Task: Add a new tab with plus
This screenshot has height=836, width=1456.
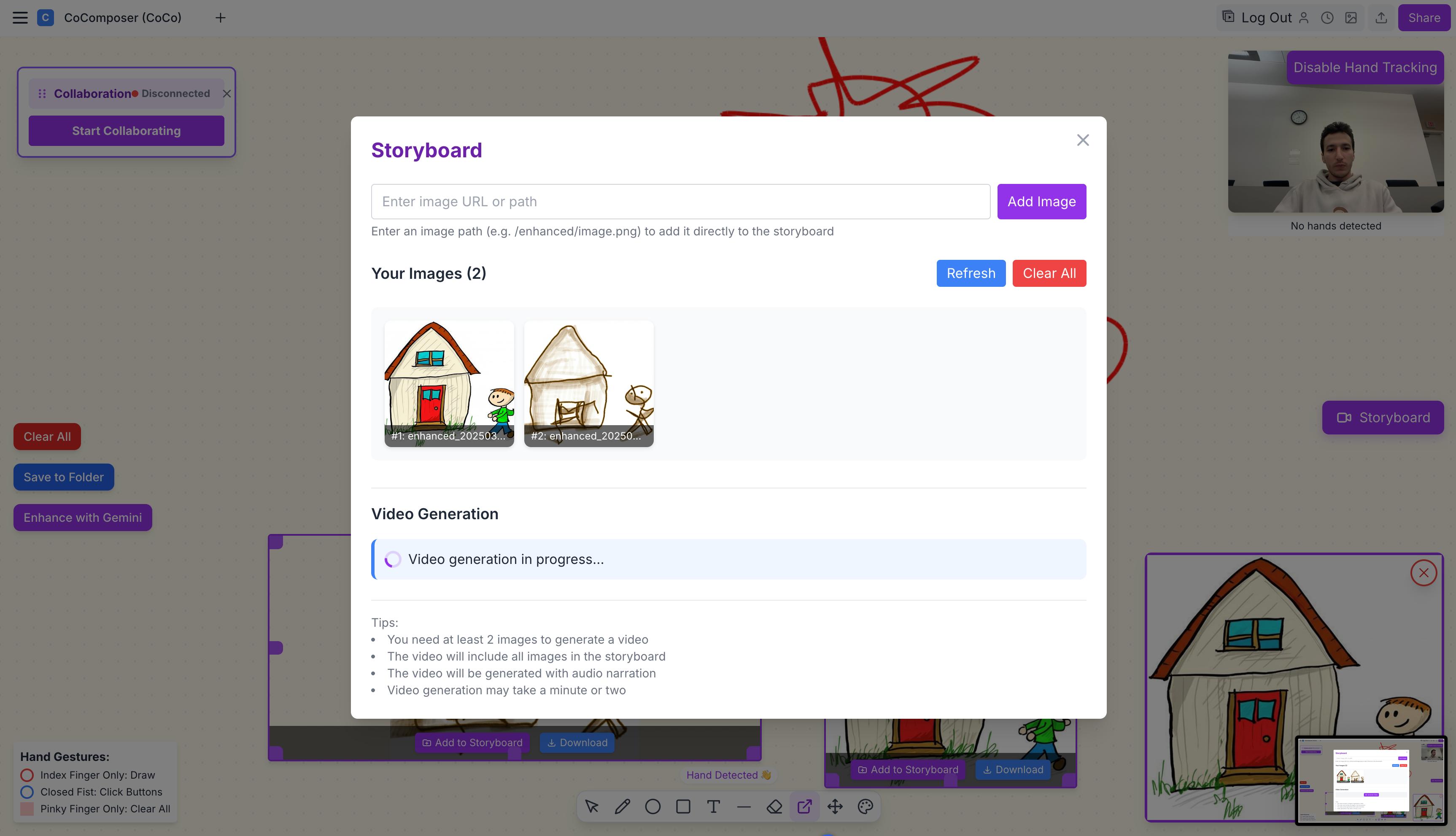Action: [221, 18]
